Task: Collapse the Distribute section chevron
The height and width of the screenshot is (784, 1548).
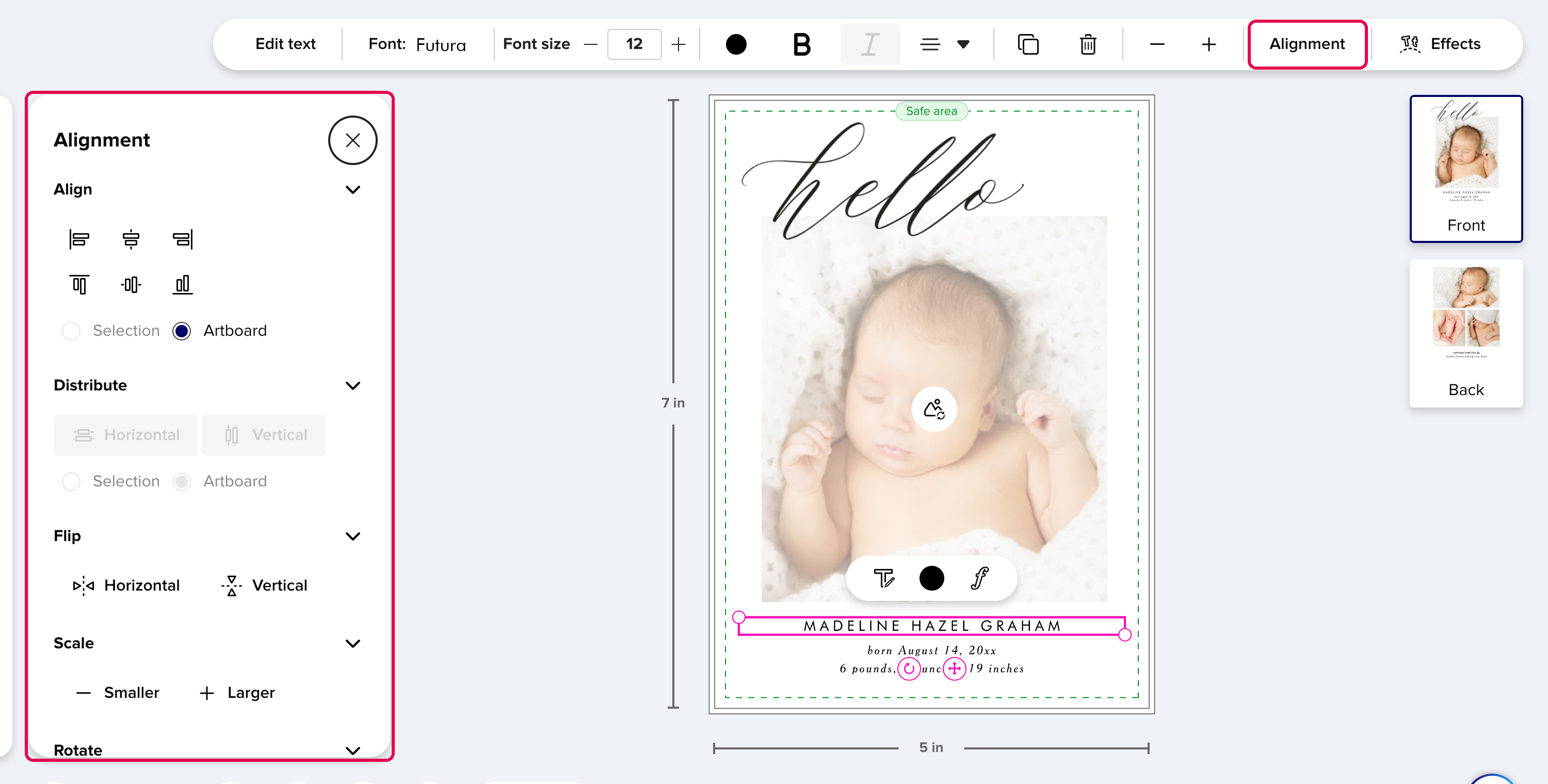Action: (353, 386)
